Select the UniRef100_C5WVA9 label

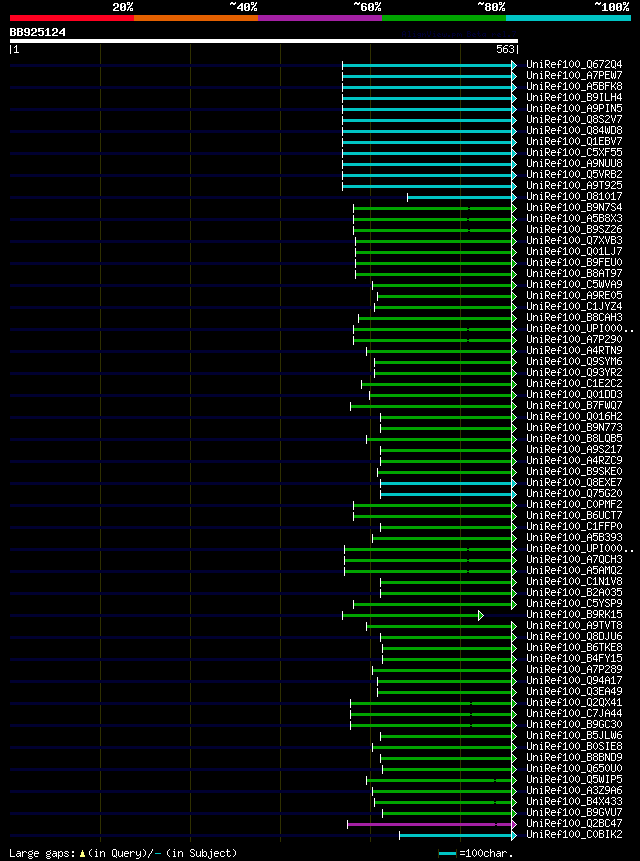(x=574, y=284)
